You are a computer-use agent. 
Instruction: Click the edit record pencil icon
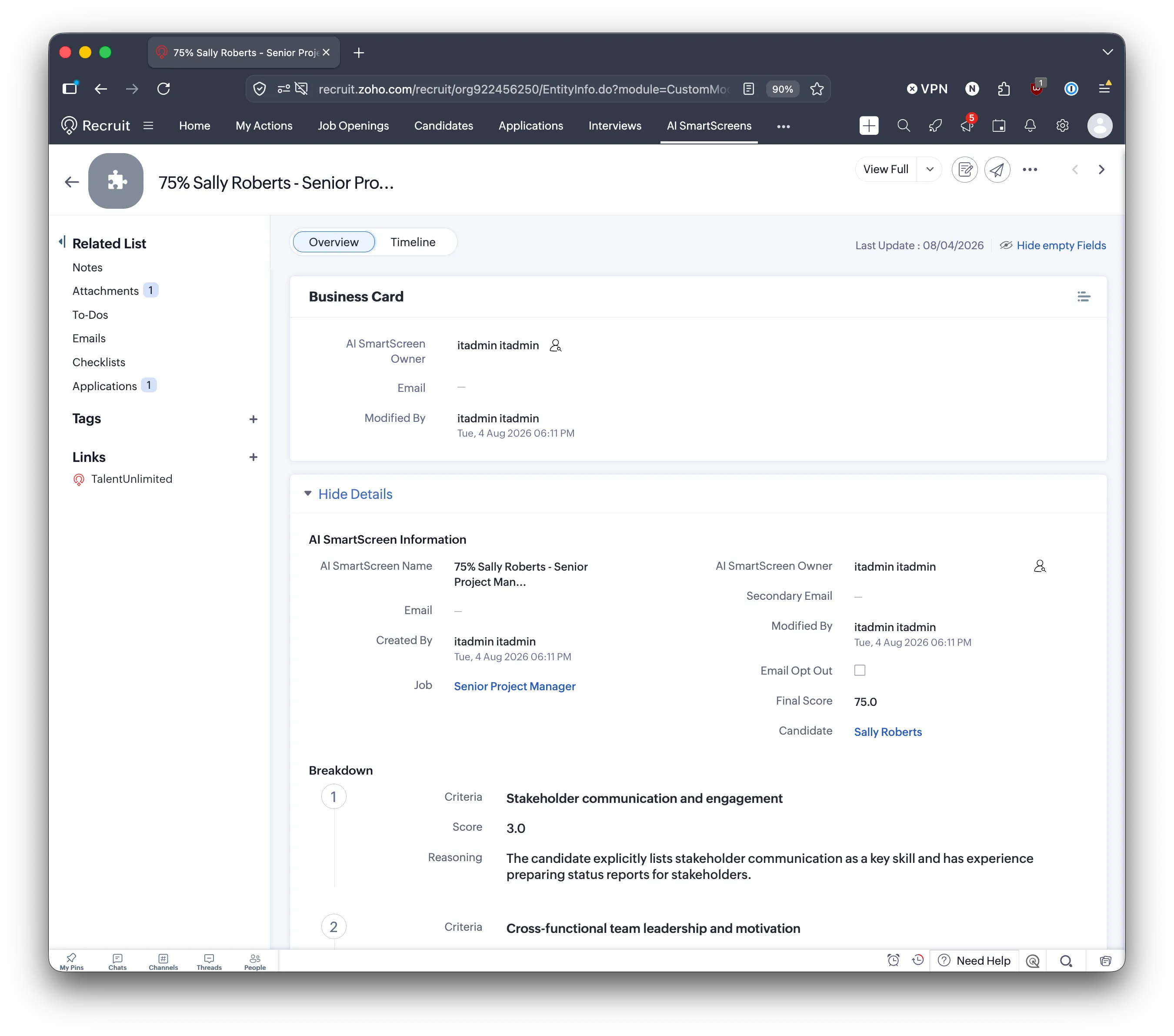pos(965,170)
